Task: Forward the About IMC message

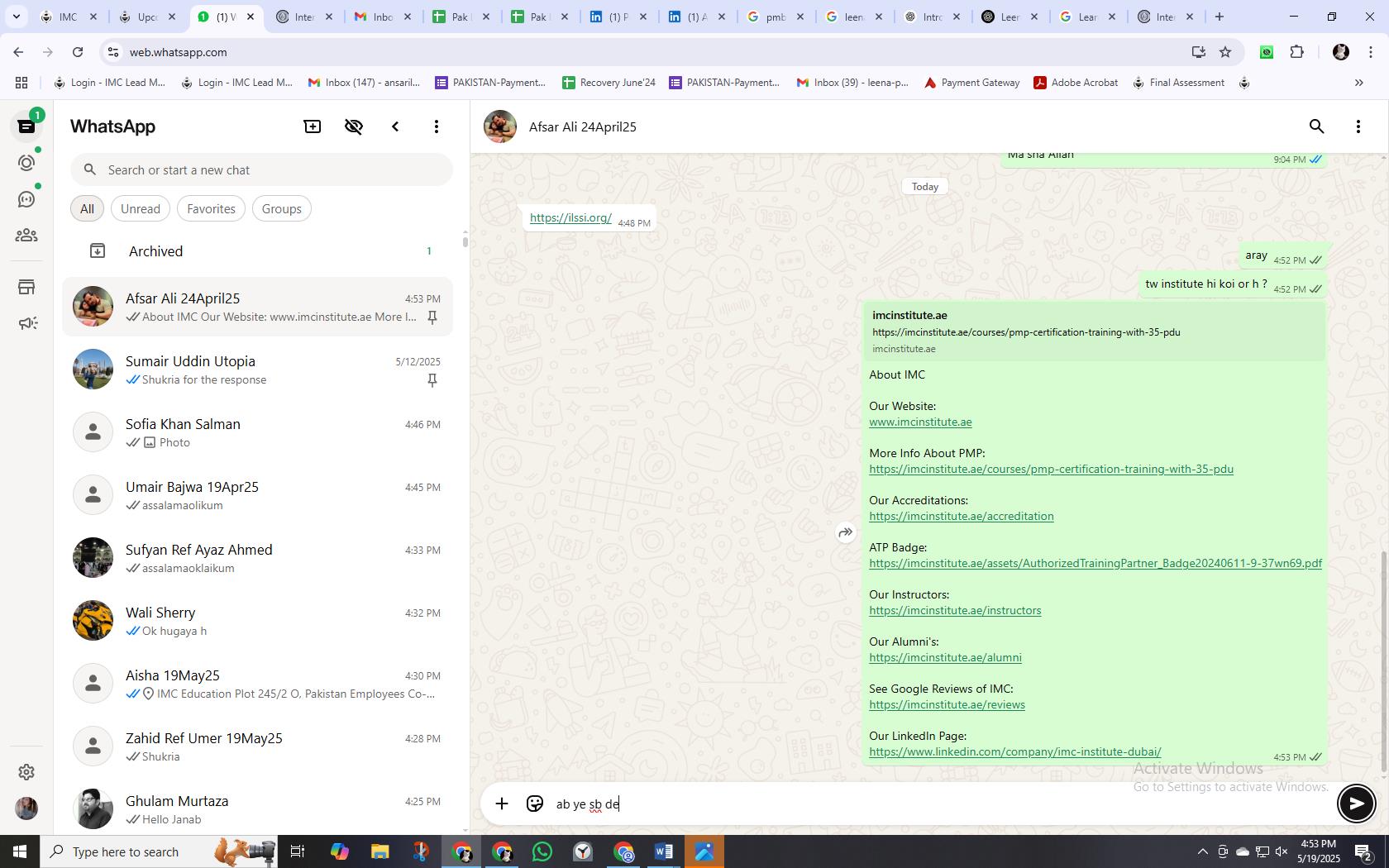Action: [x=845, y=532]
